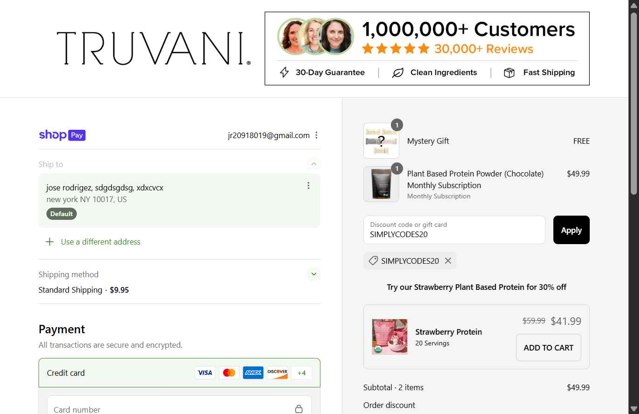Viewport: 639px width, 414px height.
Task: Use a different address link
Action: click(100, 242)
